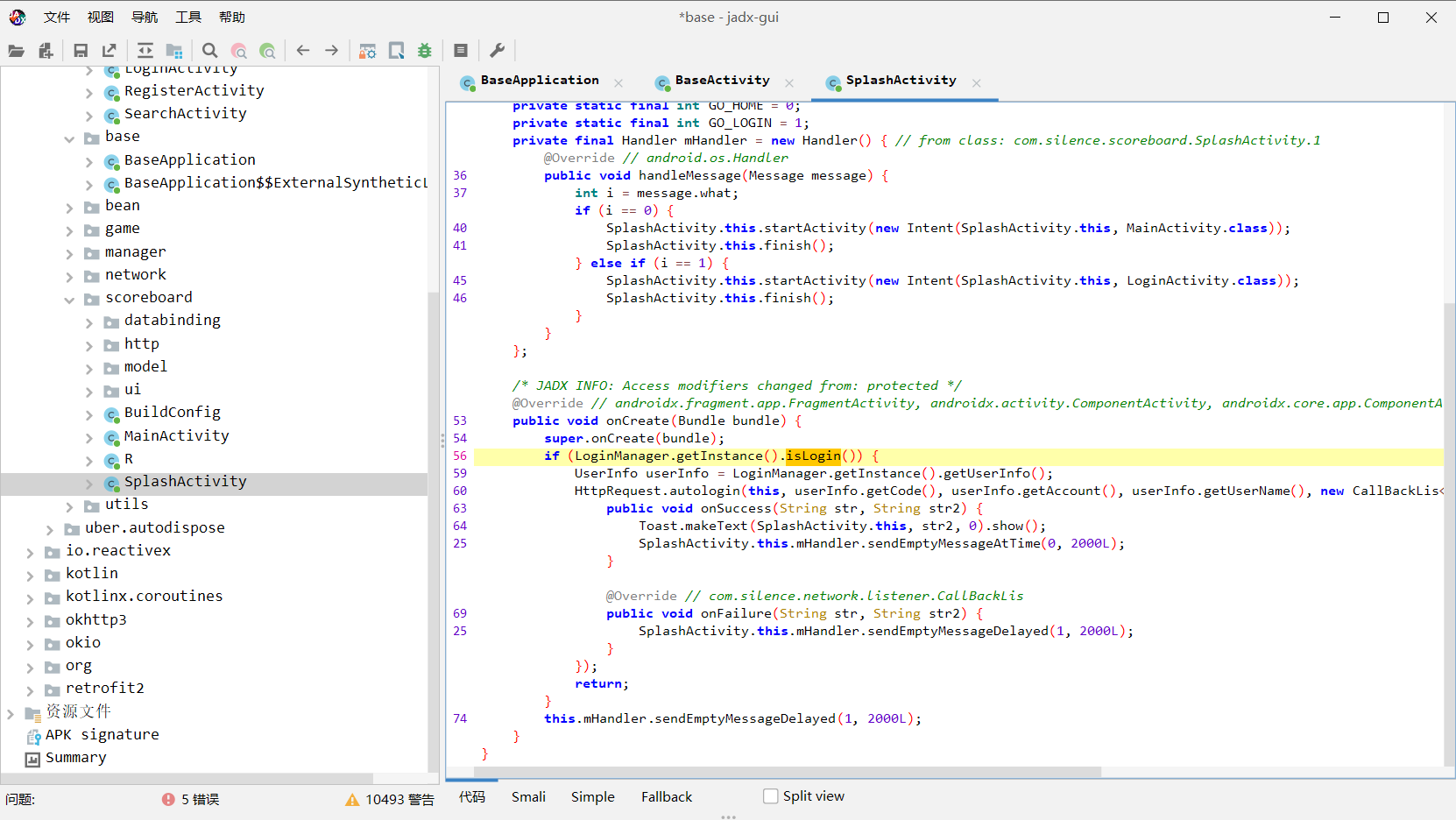Expand the bean package node
Screen dimensions: 1456x820
pyautogui.click(x=69, y=208)
